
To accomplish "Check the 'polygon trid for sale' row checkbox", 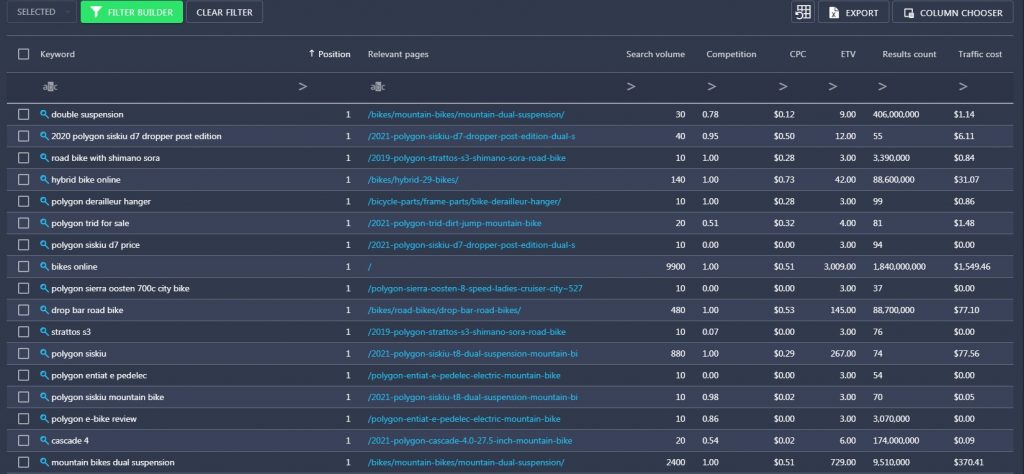I will coord(24,223).
